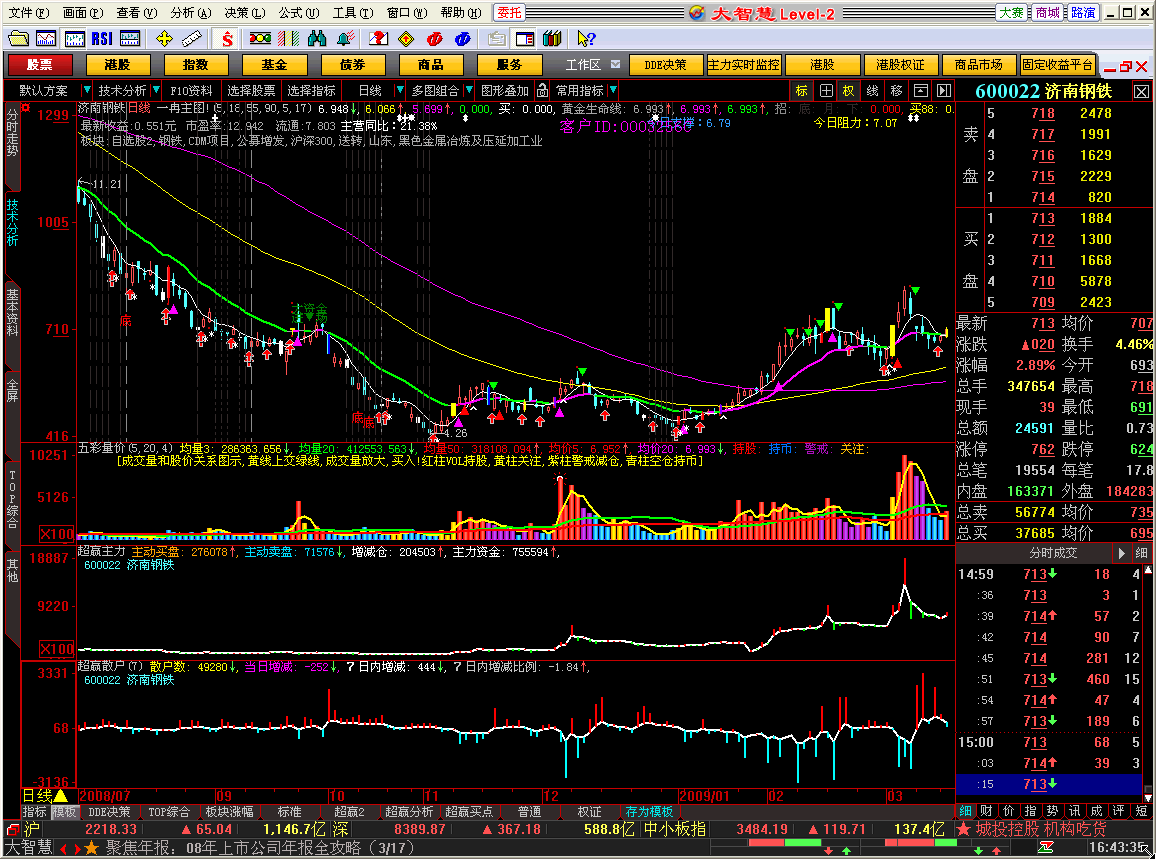This screenshot has height=859, width=1156.
Task: Open the 基本资料 left sidebar tab
Action: [13, 313]
